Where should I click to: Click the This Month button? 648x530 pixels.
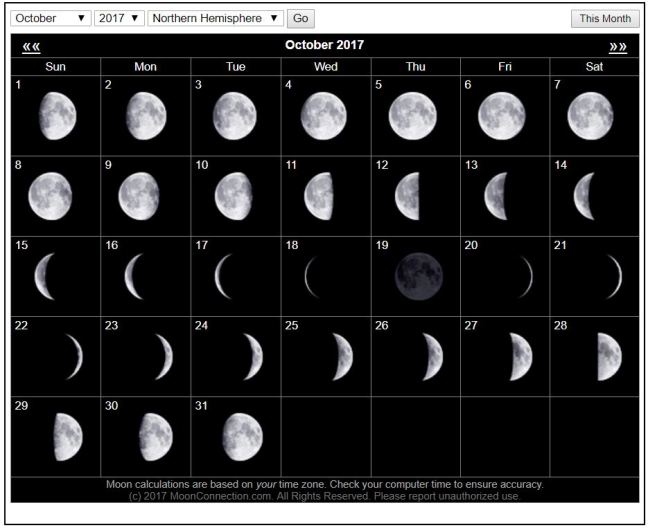coord(605,18)
